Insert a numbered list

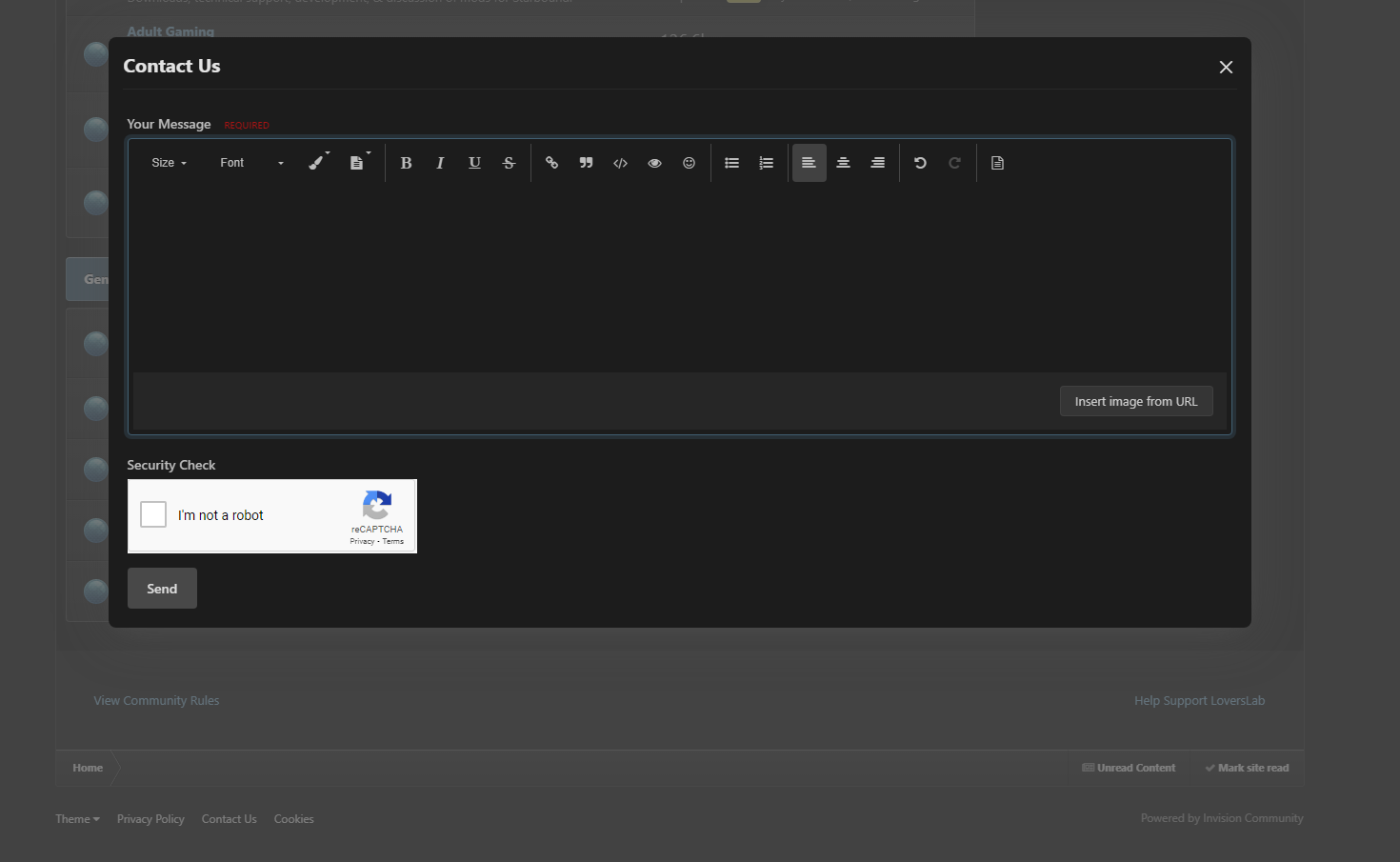766,163
